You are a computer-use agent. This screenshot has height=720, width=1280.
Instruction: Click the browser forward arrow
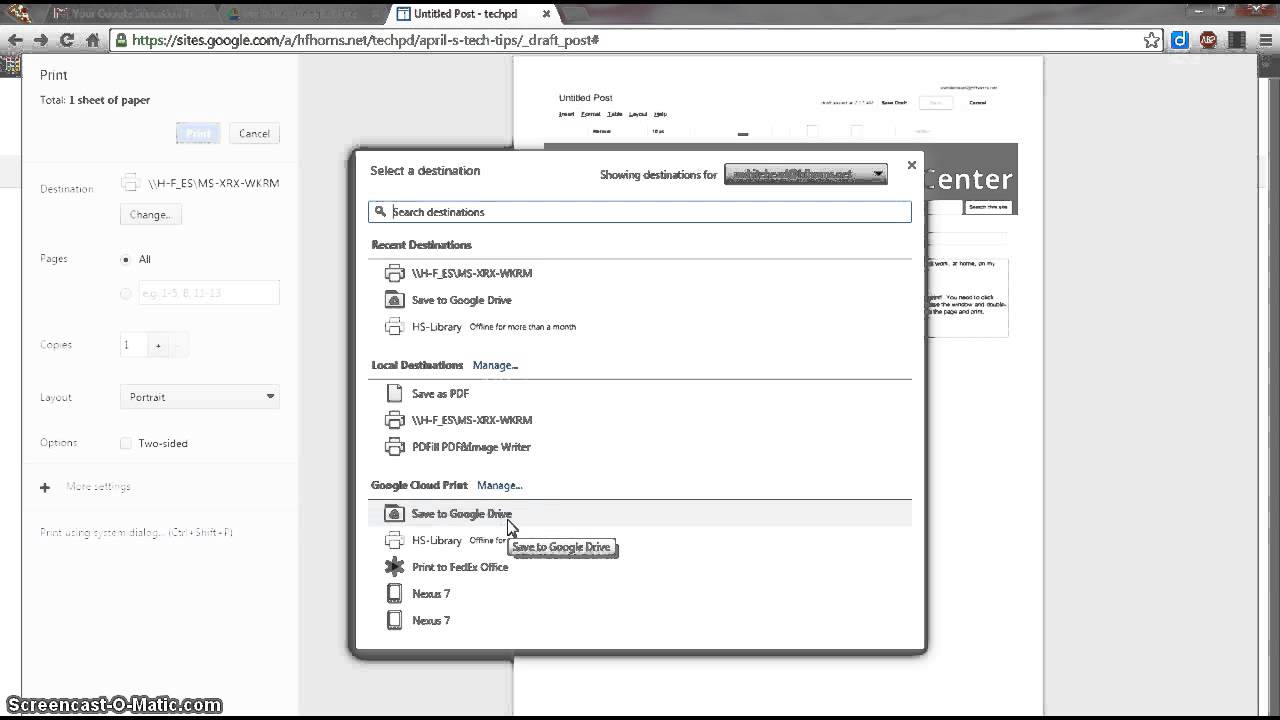point(40,40)
